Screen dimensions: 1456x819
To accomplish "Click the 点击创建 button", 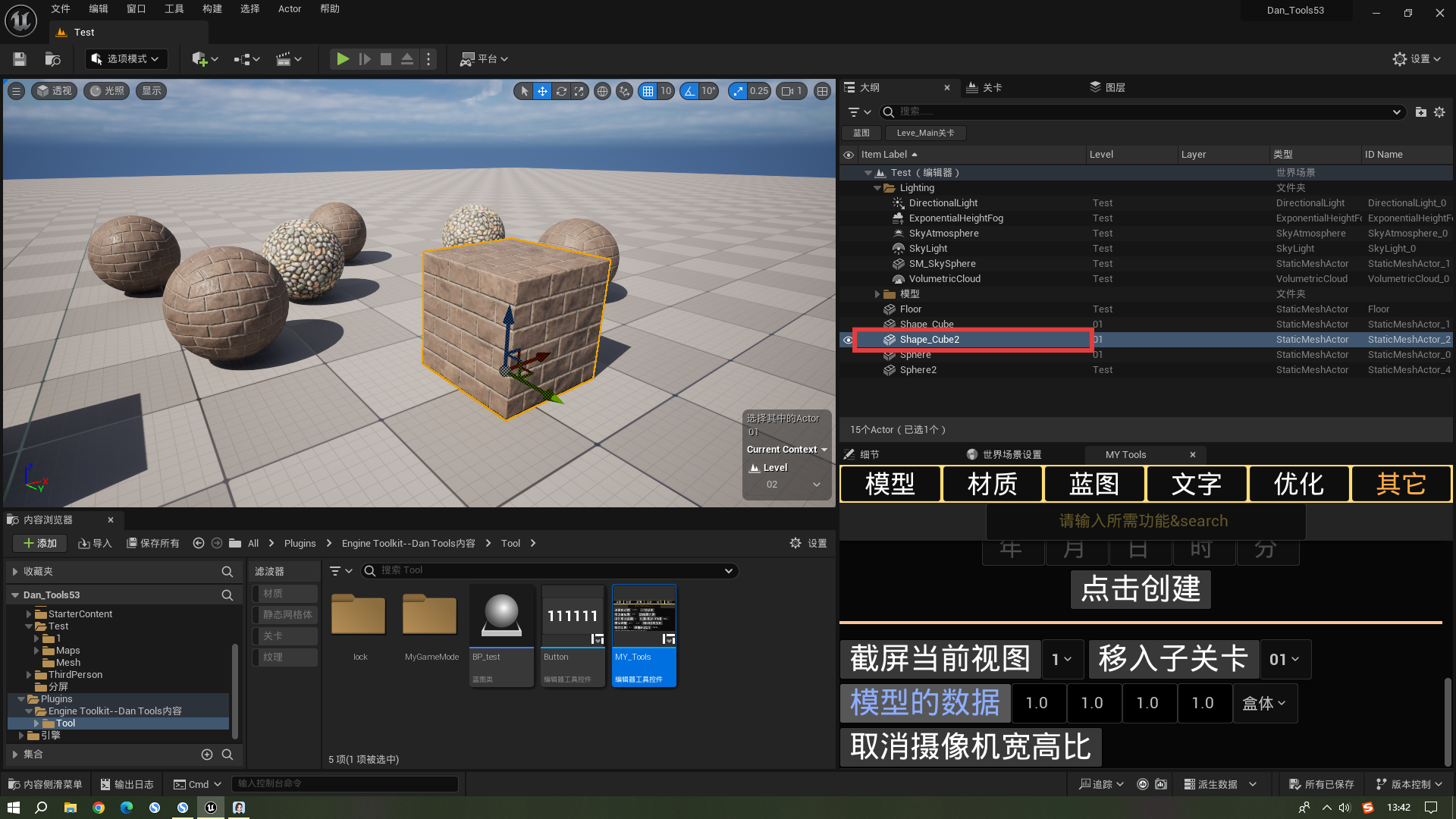I will click(x=1141, y=589).
